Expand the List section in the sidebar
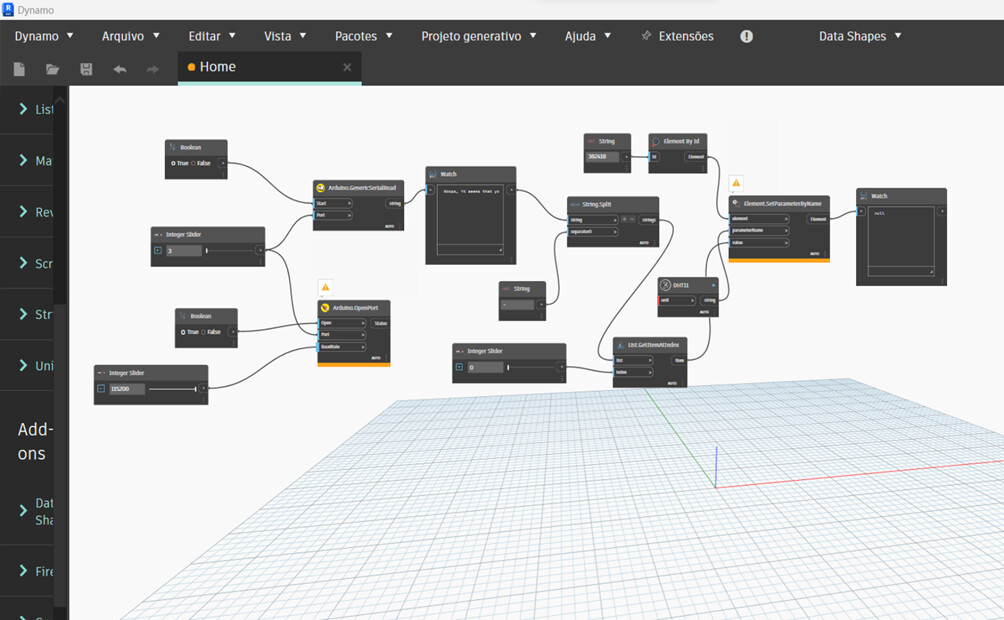The height and width of the screenshot is (620, 1004). pyautogui.click(x=30, y=109)
